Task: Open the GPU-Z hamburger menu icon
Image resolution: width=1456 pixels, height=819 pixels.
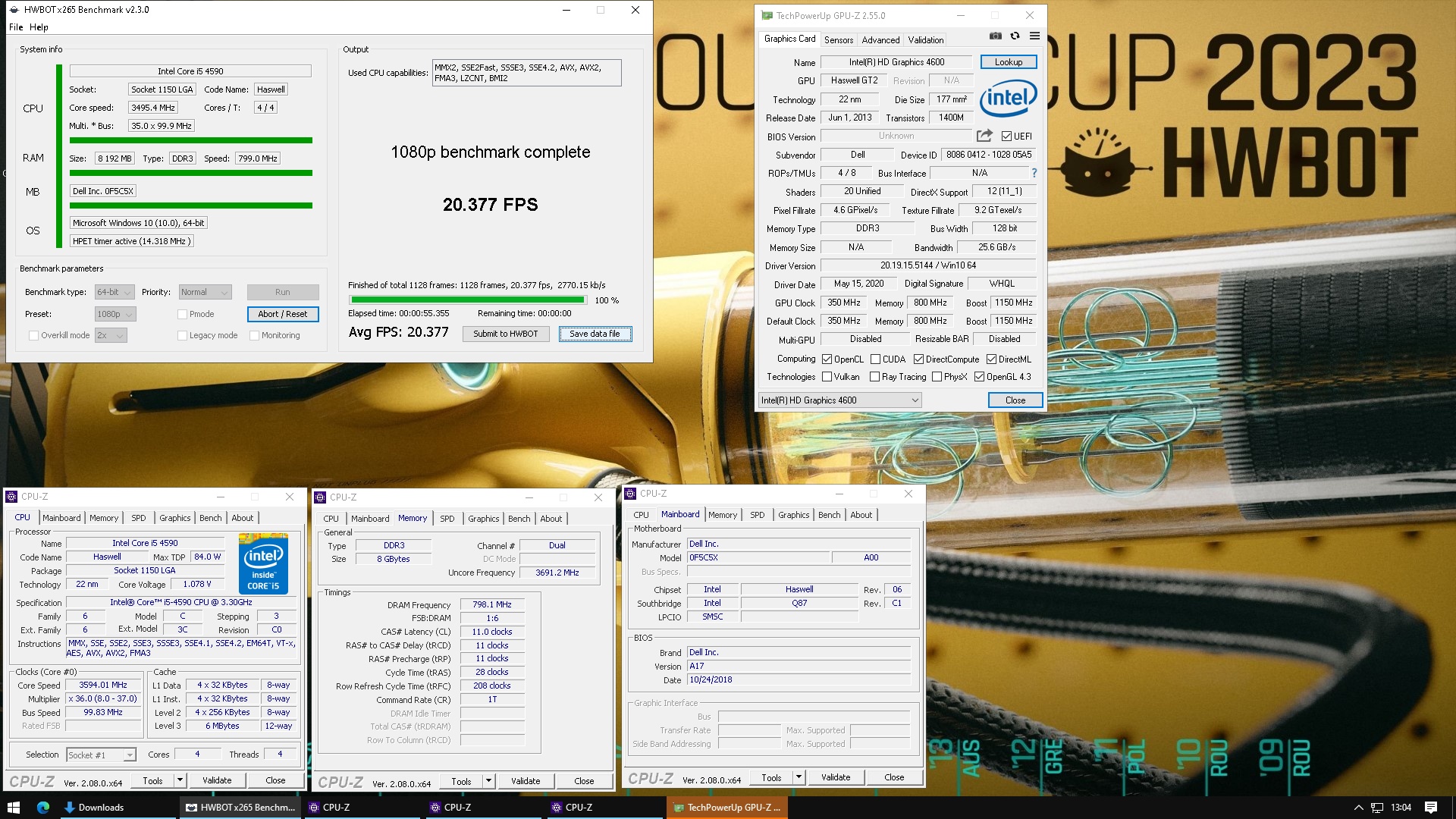Action: click(1034, 36)
